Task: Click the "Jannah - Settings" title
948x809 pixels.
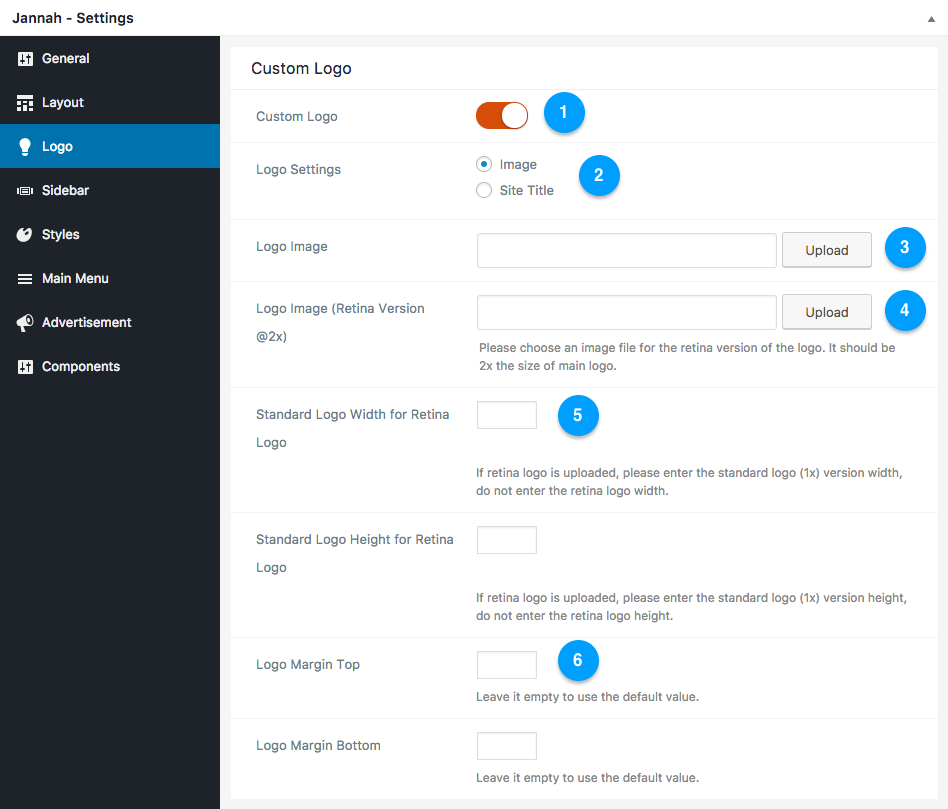Action: [x=73, y=18]
